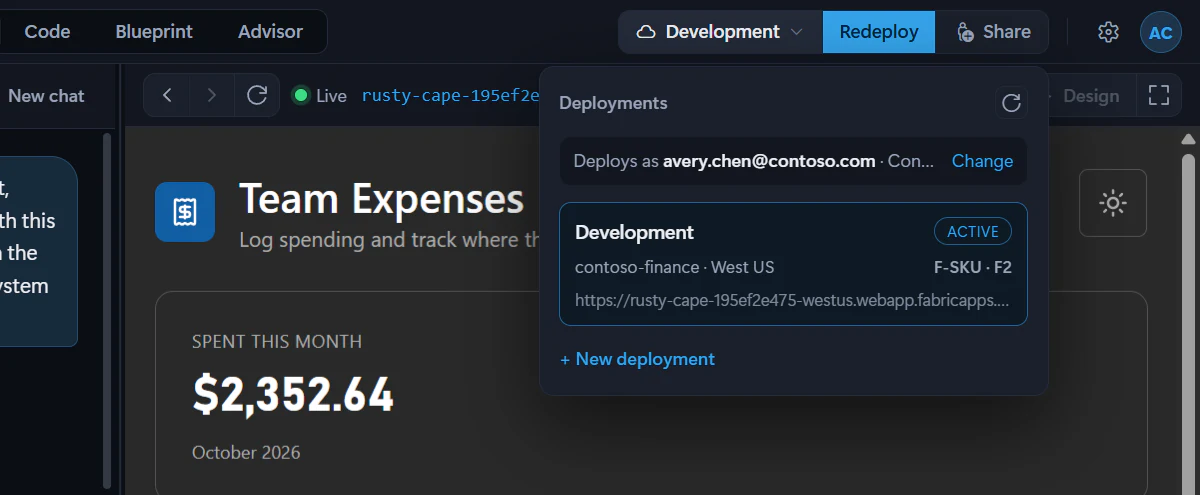Click the deployment webapp URL text
Image resolution: width=1200 pixels, height=495 pixels.
[x=792, y=300]
